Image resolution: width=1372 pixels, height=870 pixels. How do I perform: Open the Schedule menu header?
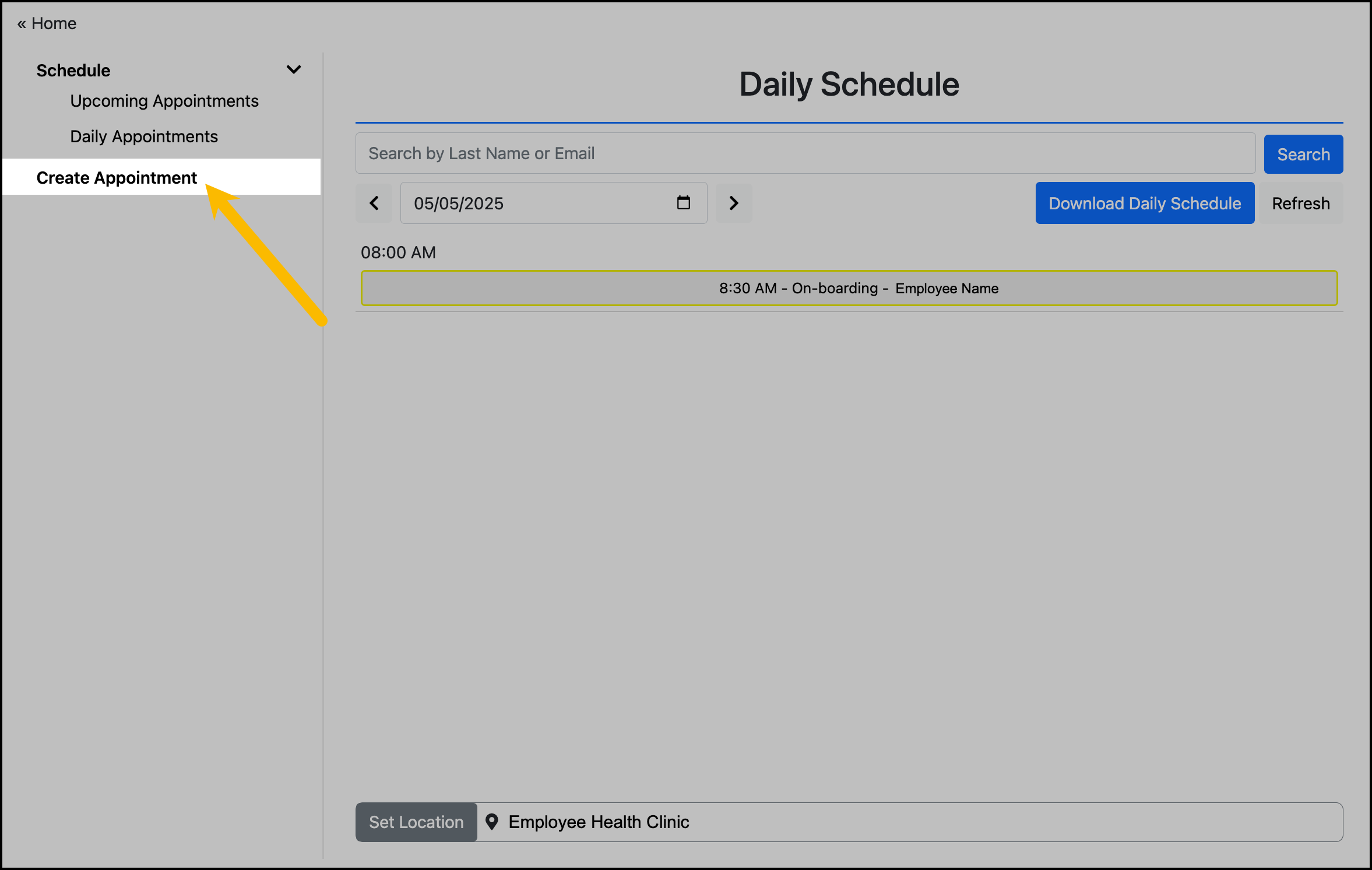pyautogui.click(x=73, y=70)
